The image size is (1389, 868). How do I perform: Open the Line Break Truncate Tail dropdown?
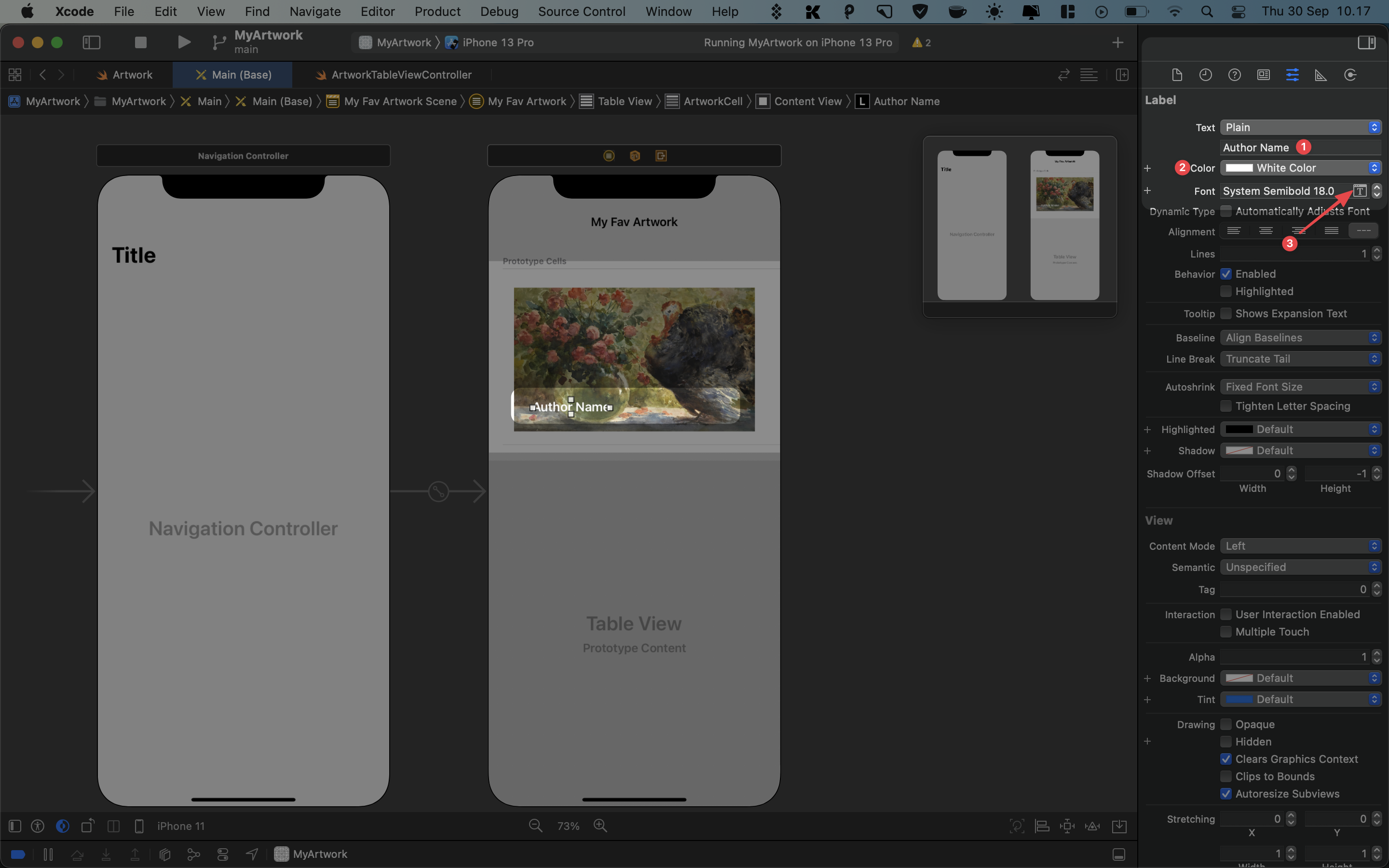click(x=1300, y=359)
